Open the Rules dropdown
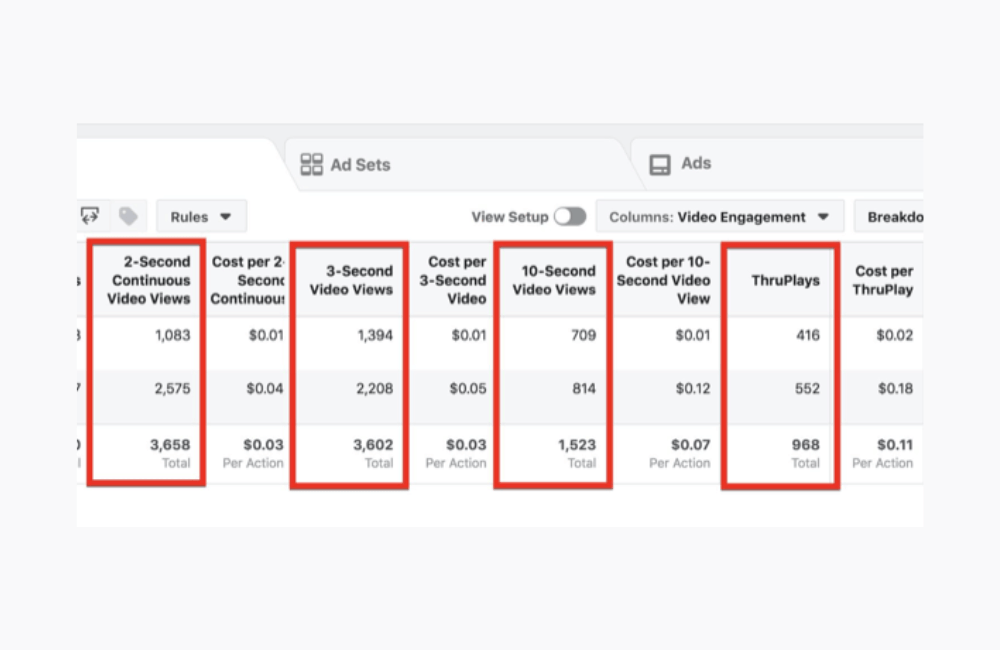 [x=201, y=217]
